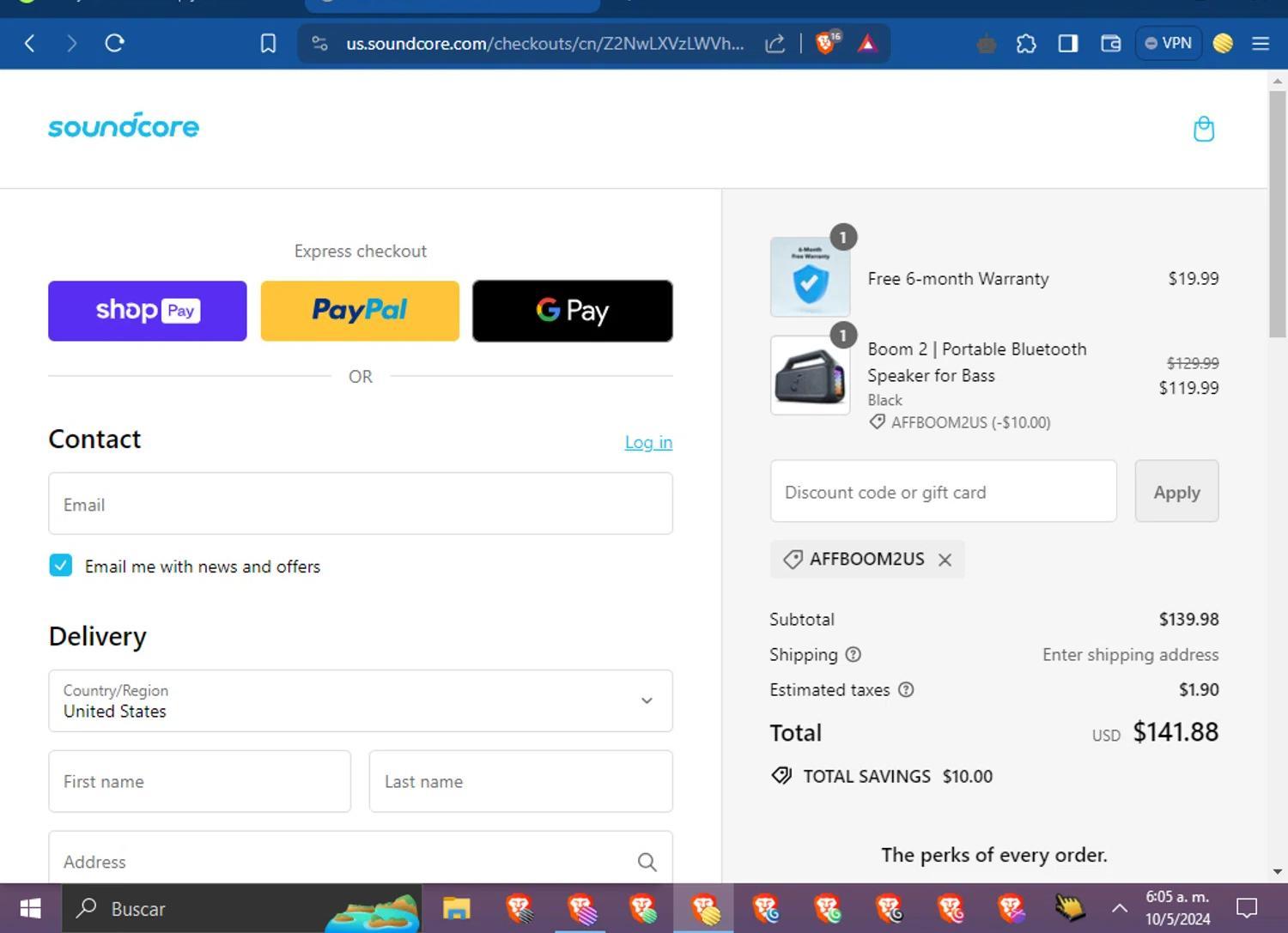Click the page vertical scrollbar thumb
Viewport: 1288px width, 933px height.
coord(1277,213)
